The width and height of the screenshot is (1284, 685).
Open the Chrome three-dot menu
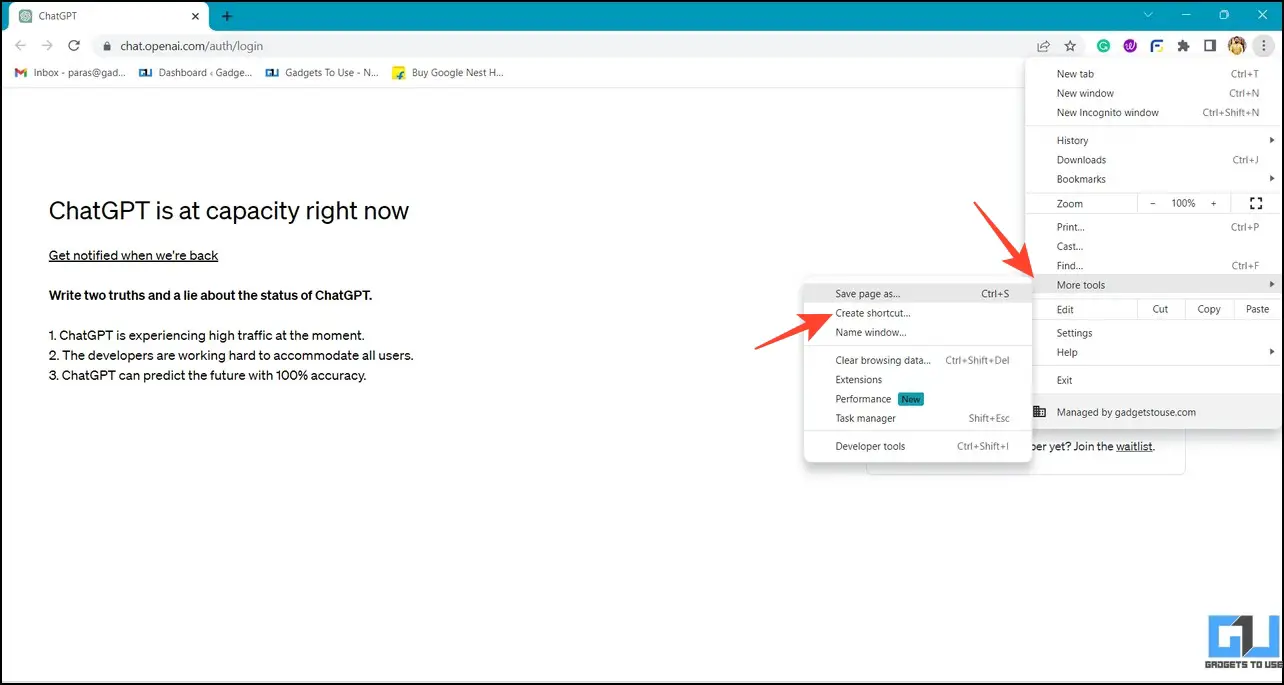[1264, 46]
